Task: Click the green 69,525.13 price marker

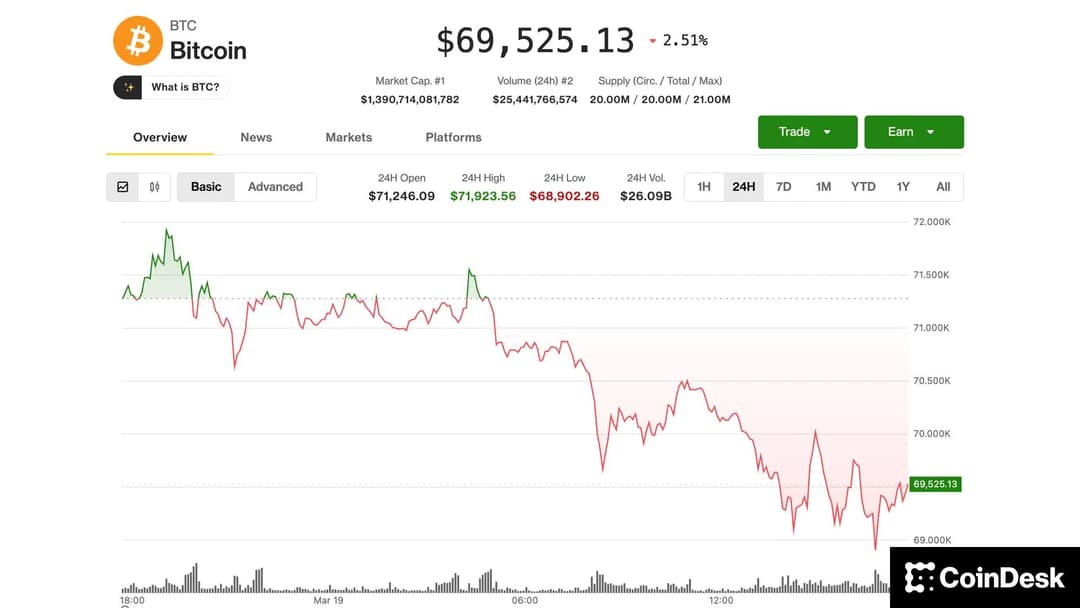Action: tap(935, 485)
